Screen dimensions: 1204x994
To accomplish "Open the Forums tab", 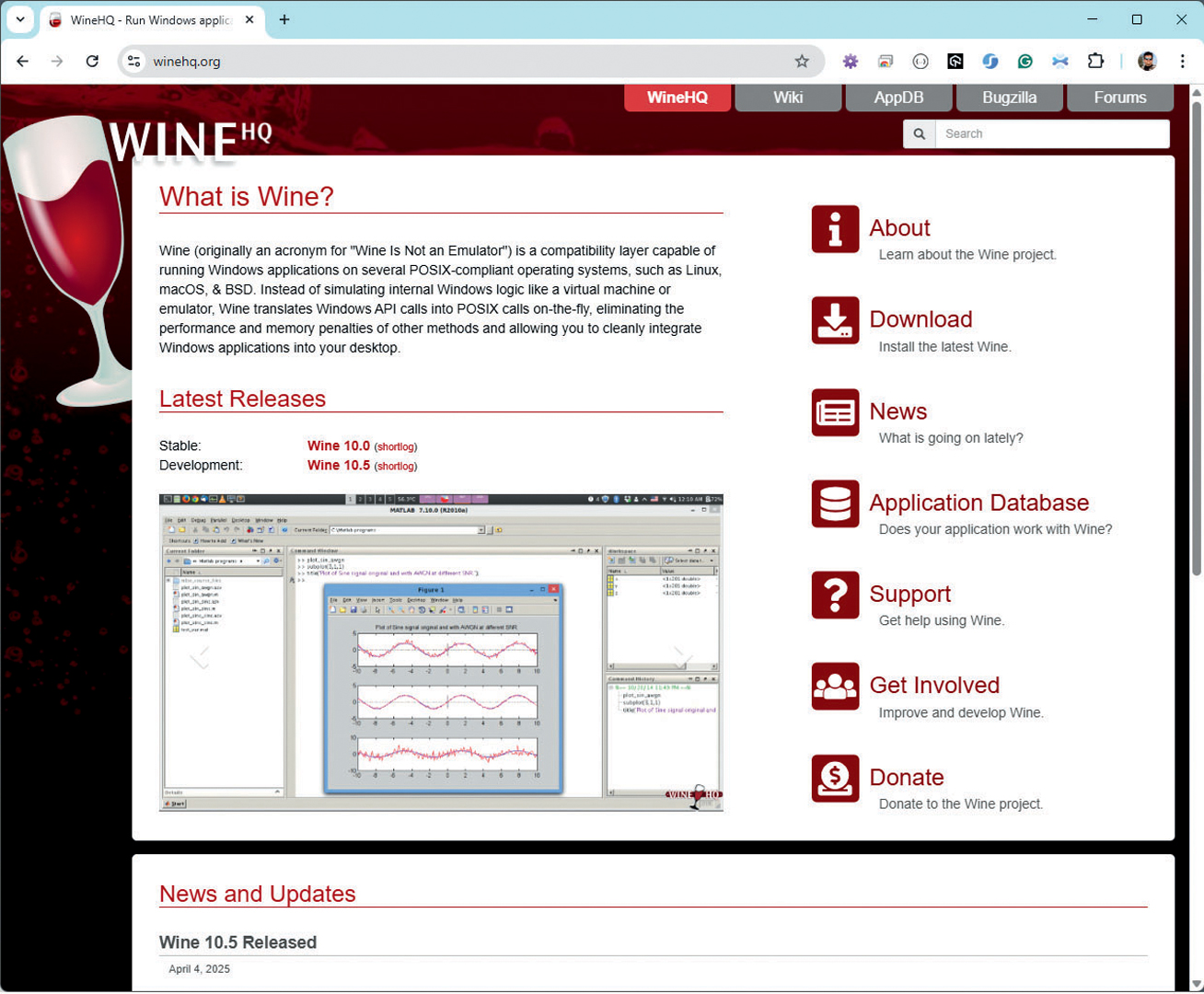I will pyautogui.click(x=1120, y=98).
